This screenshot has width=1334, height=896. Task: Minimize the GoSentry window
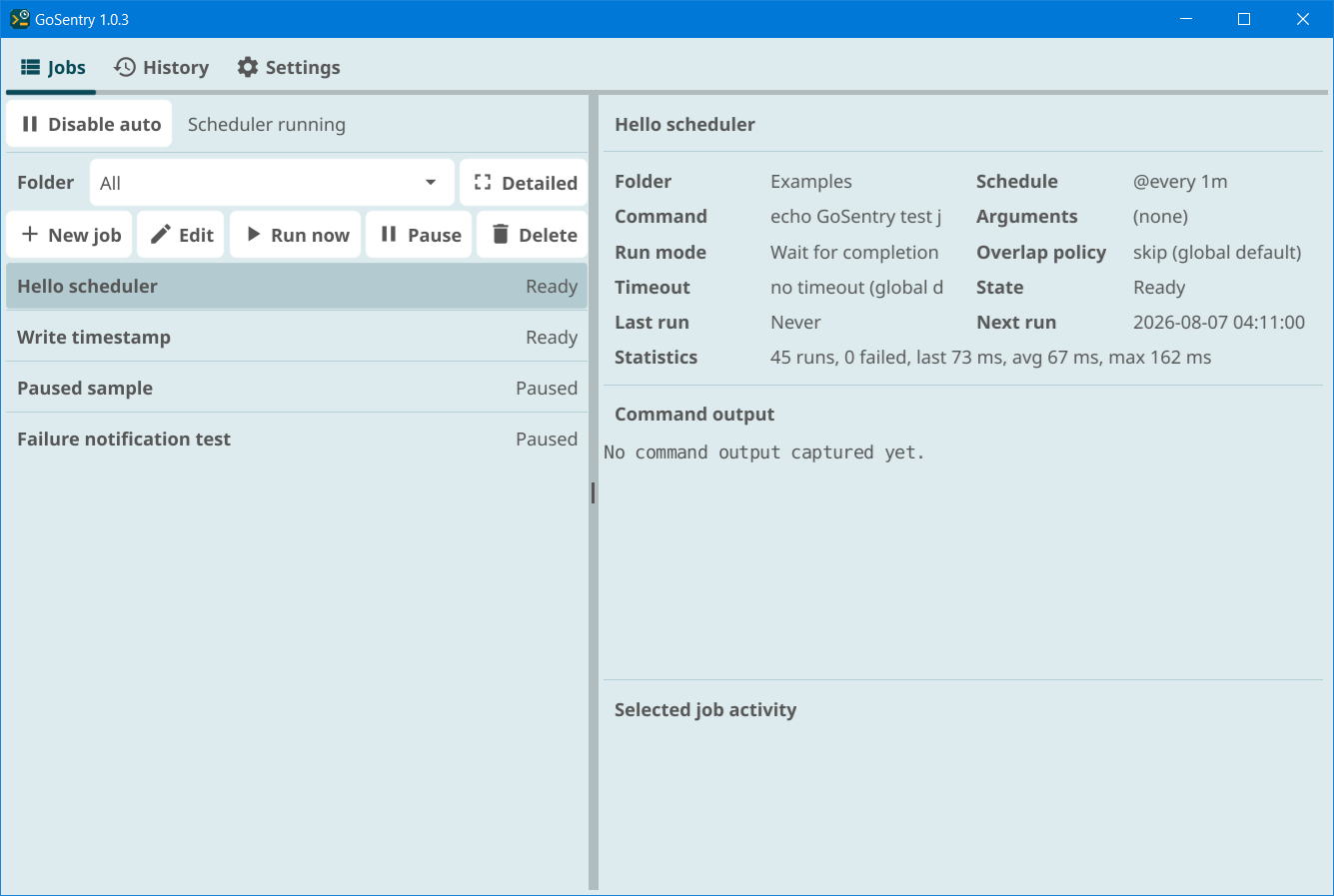[x=1186, y=19]
